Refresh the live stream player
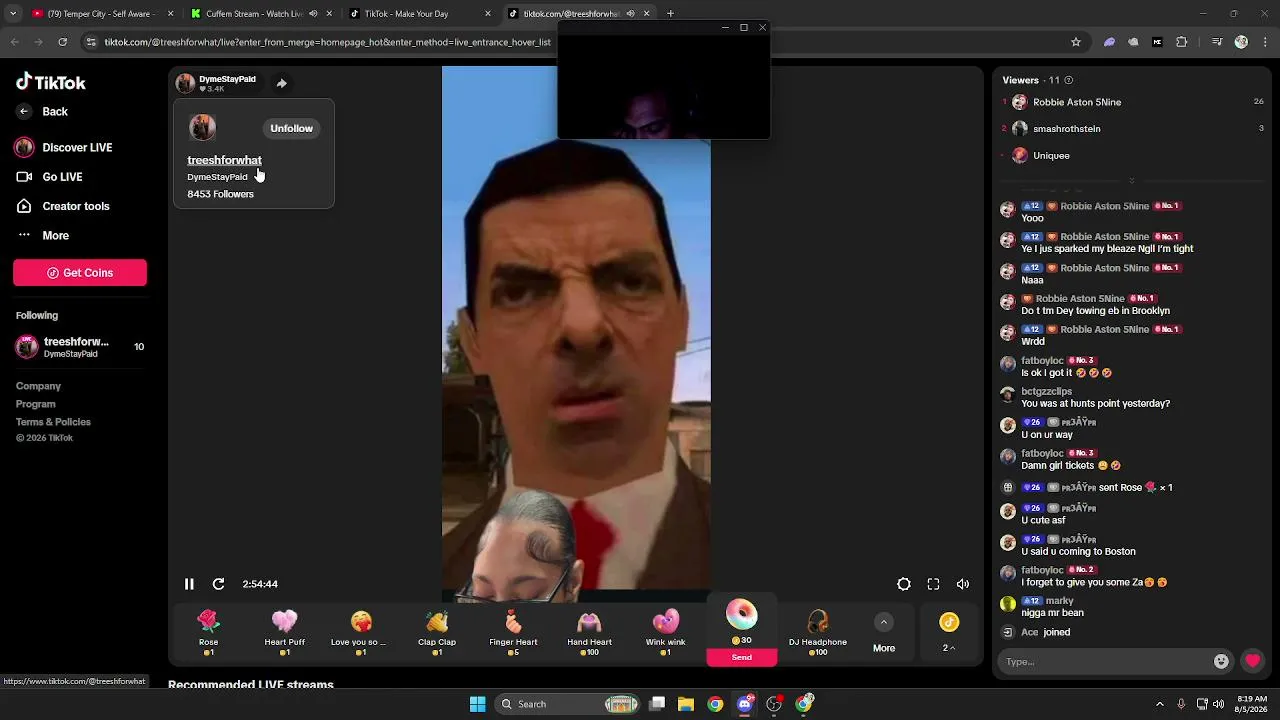The height and width of the screenshot is (720, 1280). pos(218,584)
